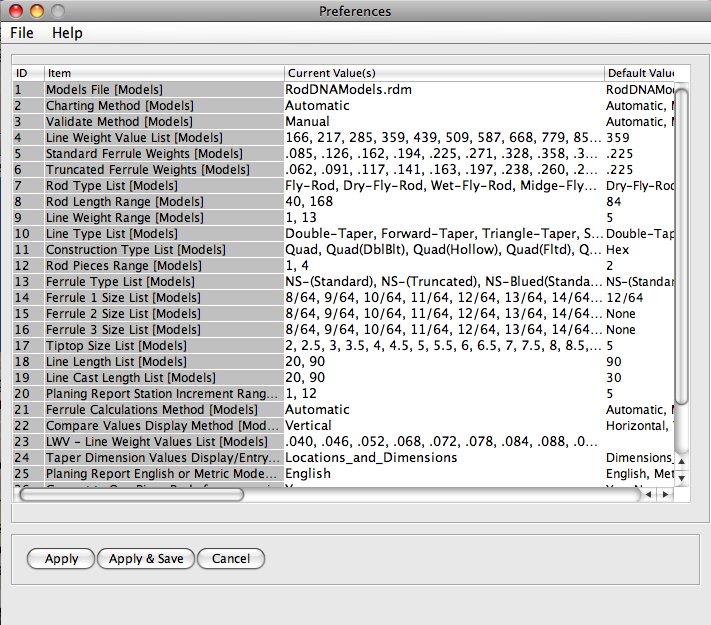The width and height of the screenshot is (711, 625).
Task: Select the Validate Method [Models] item
Action: (164, 122)
